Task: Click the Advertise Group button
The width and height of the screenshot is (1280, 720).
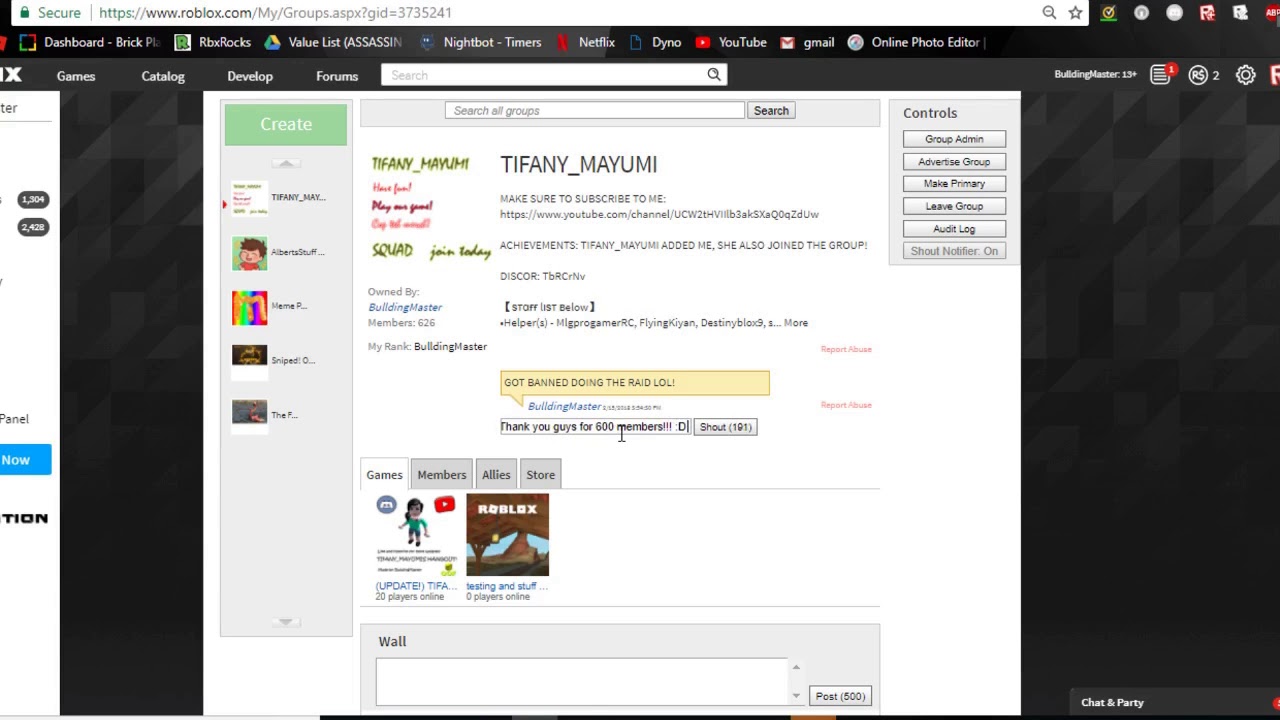Action: [954, 162]
